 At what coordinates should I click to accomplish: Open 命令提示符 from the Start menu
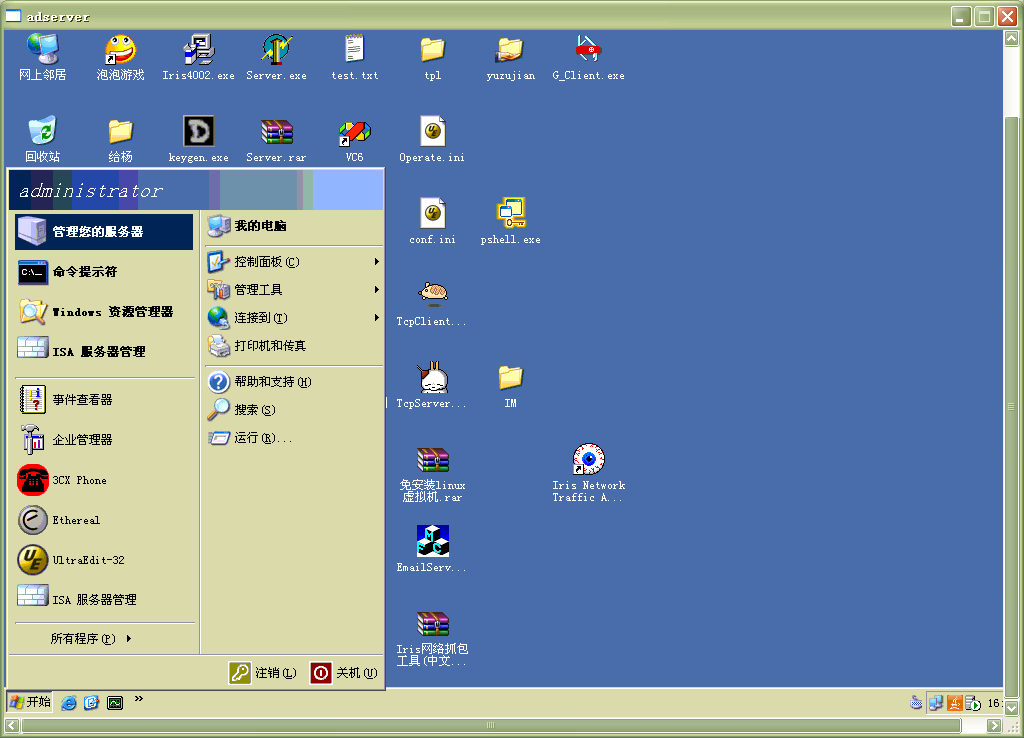(x=84, y=272)
